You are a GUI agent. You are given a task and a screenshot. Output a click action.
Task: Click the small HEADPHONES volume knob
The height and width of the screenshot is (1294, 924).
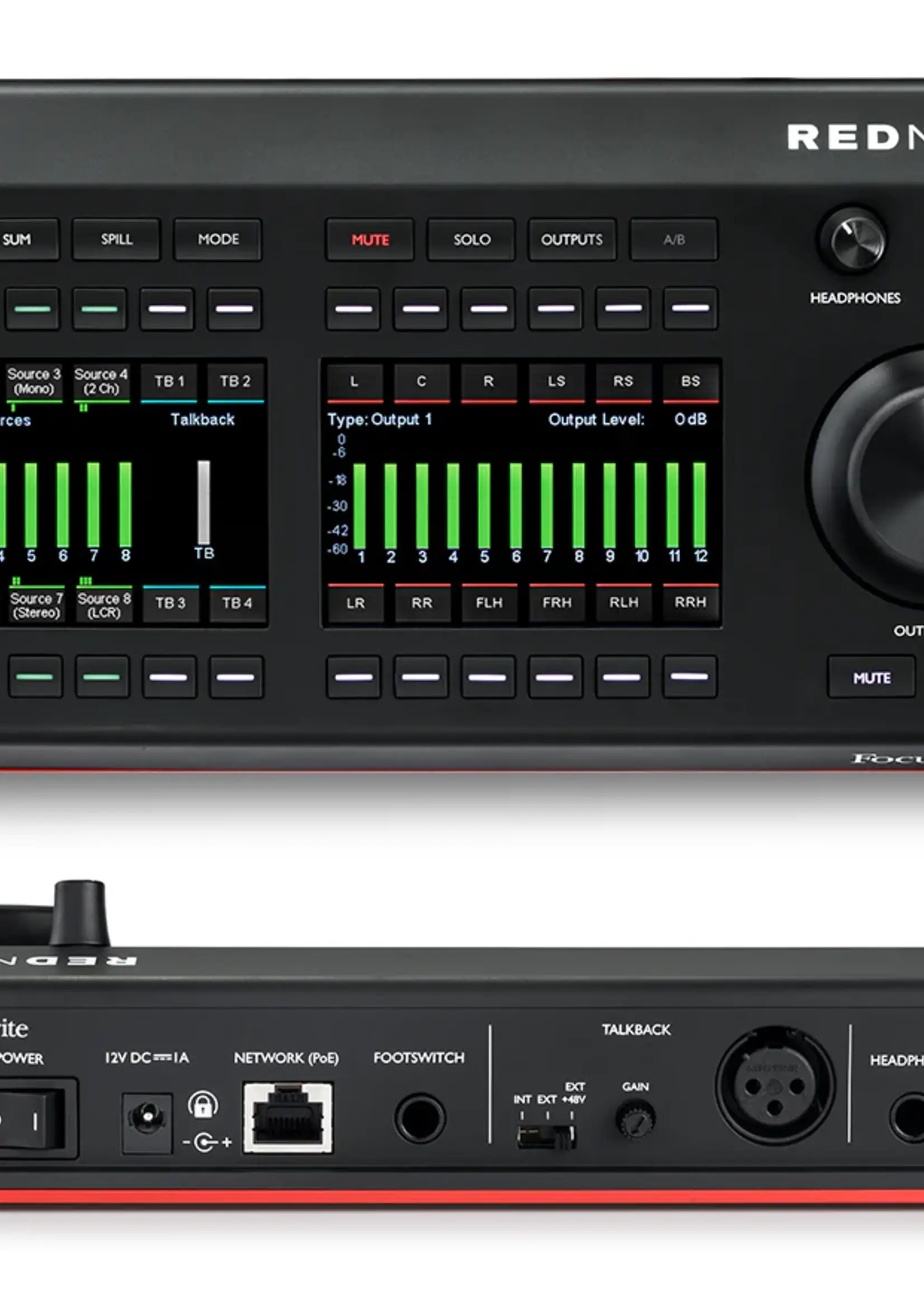coord(852,239)
